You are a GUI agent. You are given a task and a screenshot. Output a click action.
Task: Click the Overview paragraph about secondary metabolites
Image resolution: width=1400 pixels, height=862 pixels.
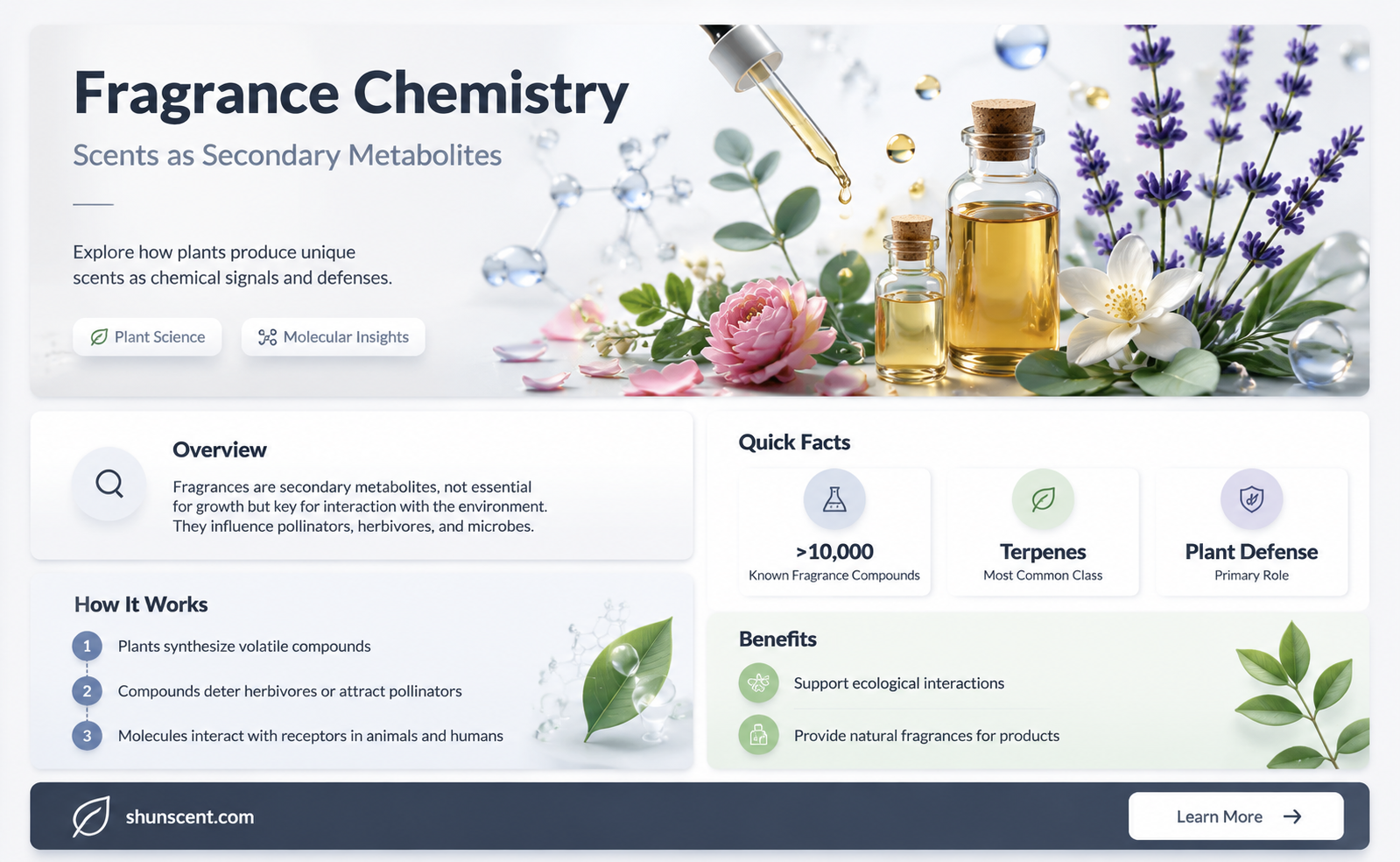click(x=360, y=506)
